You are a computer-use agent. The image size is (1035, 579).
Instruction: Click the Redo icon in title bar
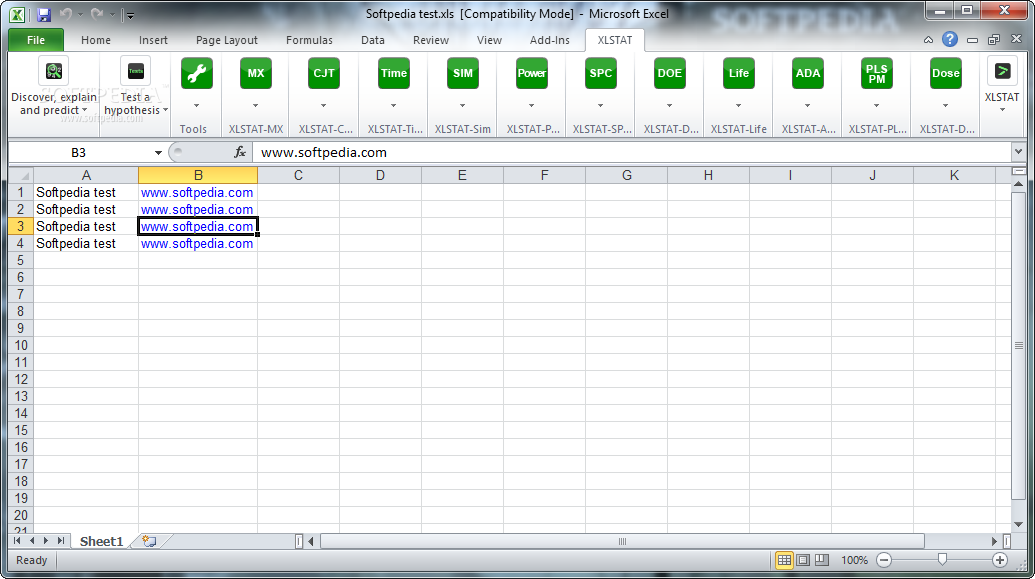point(96,14)
